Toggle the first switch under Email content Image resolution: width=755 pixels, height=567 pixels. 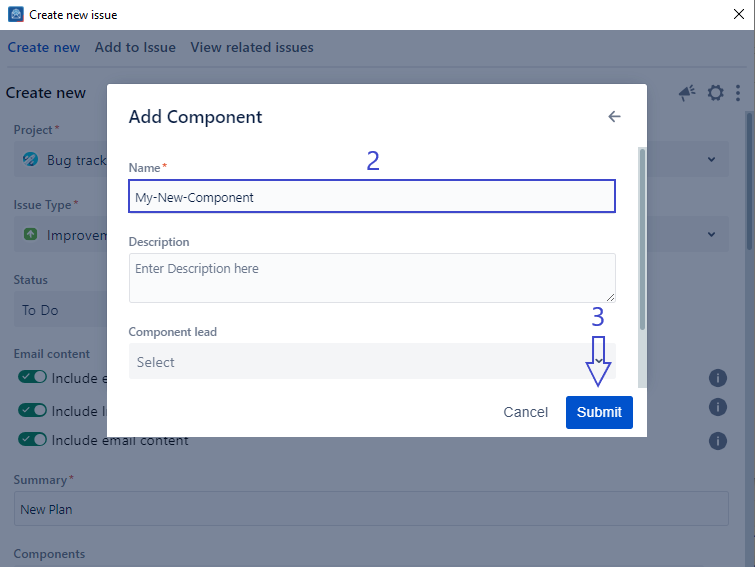click(x=33, y=378)
